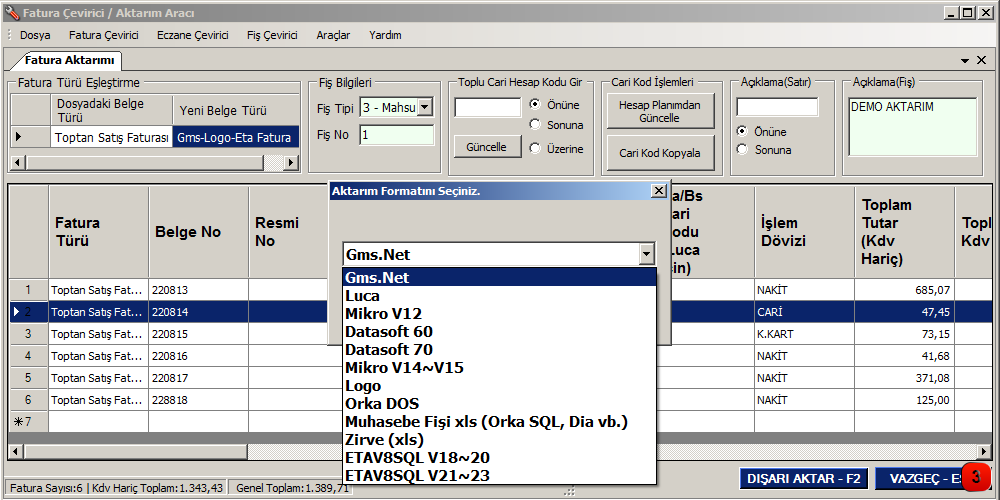Click the app wrench icon in title bar
This screenshot has width=1000, height=500.
pyautogui.click(x=11, y=12)
